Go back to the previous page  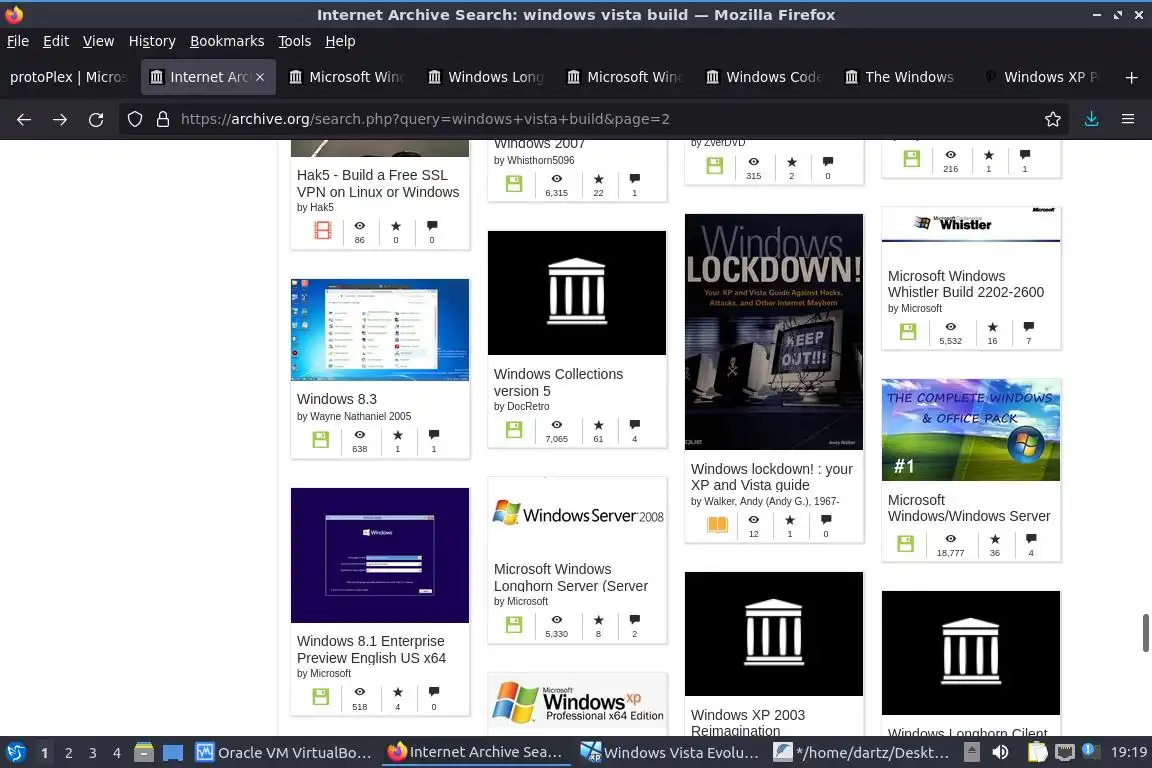point(24,119)
